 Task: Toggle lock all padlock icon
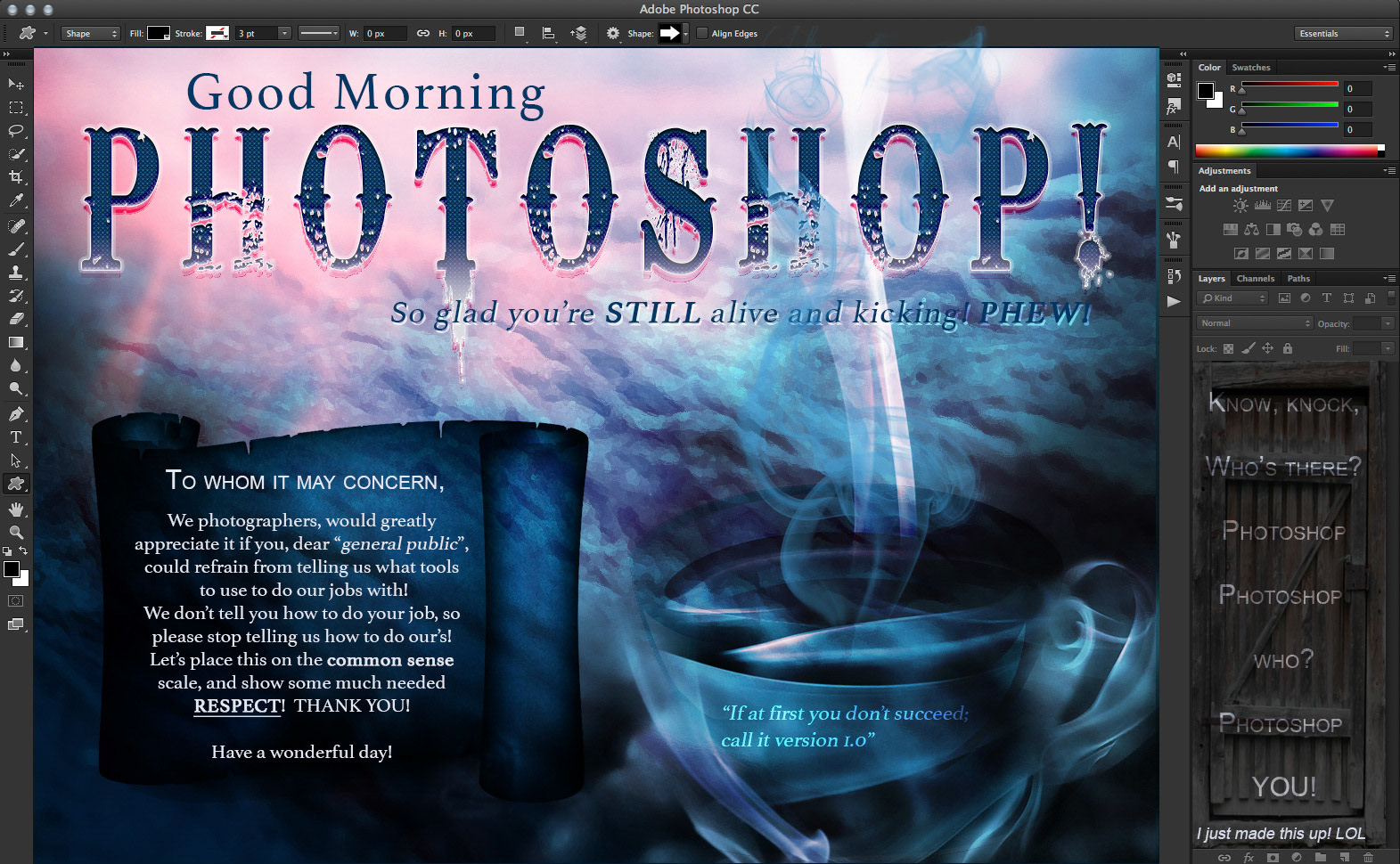[x=1288, y=348]
